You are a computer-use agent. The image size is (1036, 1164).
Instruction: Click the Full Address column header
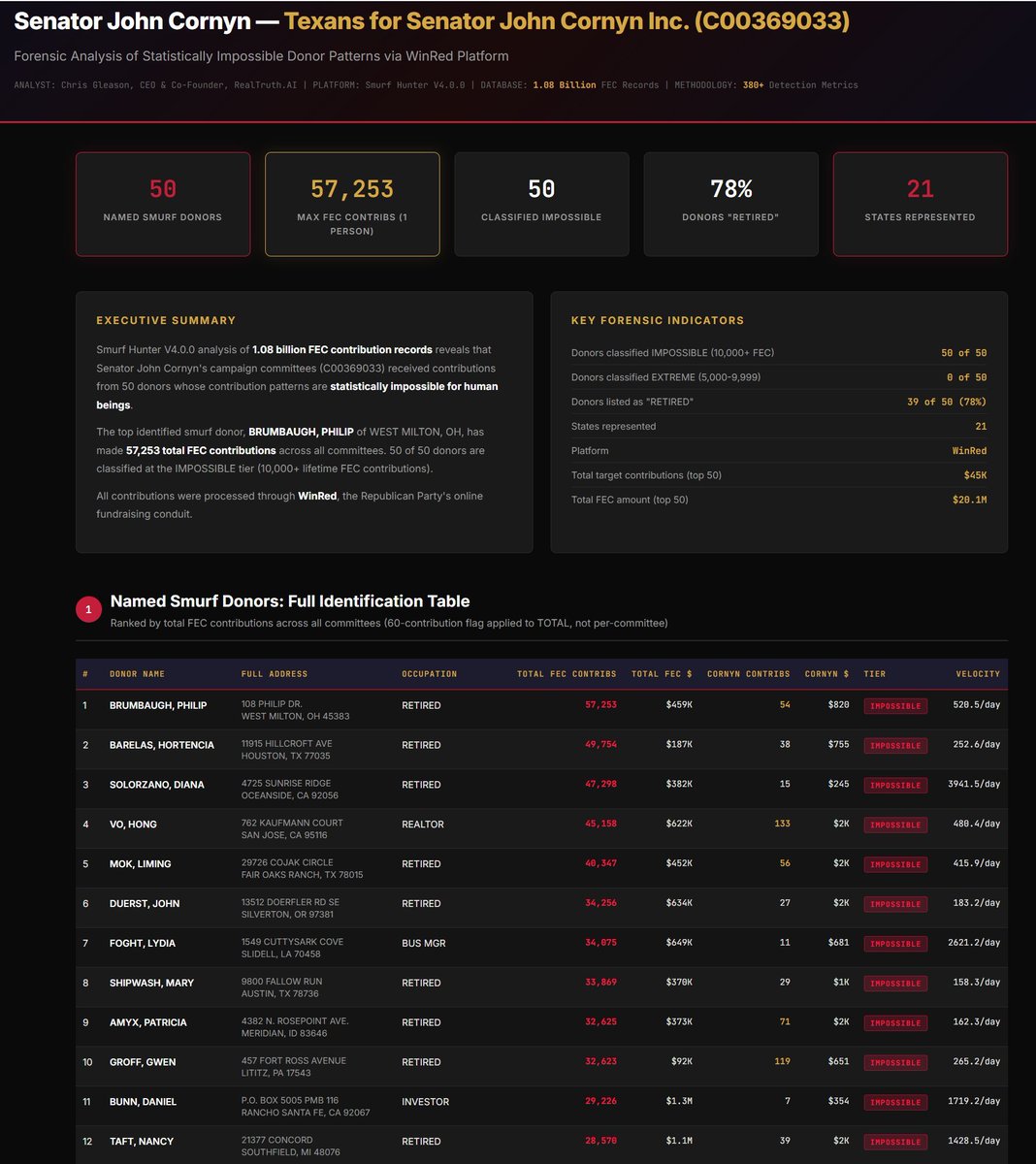(275, 674)
